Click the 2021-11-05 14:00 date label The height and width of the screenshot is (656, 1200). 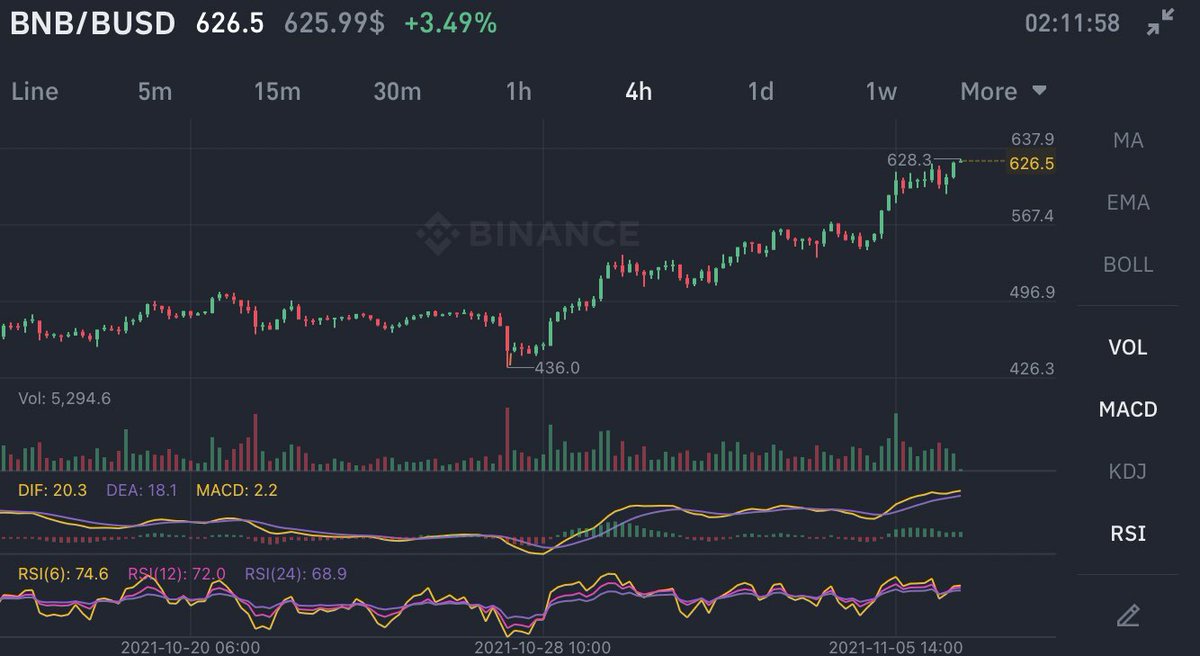pos(896,647)
